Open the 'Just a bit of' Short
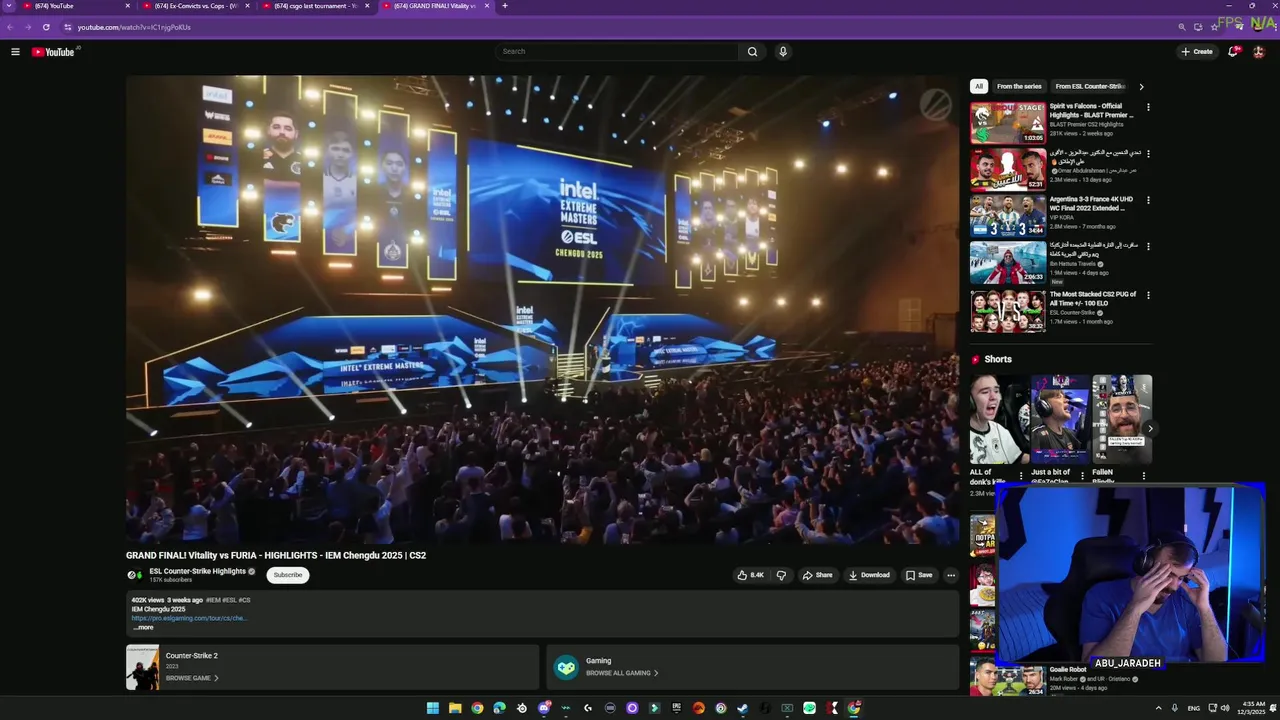The image size is (1280, 720). 1059,420
